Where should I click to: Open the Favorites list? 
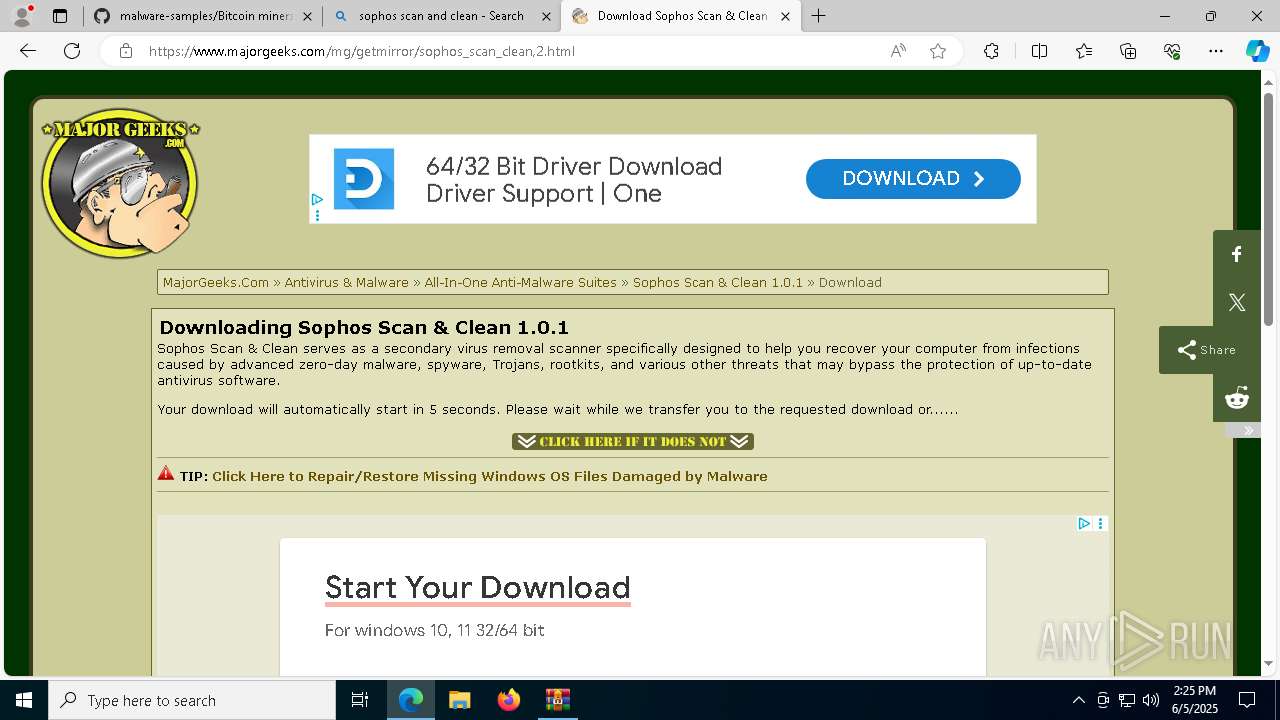[x=1084, y=51]
